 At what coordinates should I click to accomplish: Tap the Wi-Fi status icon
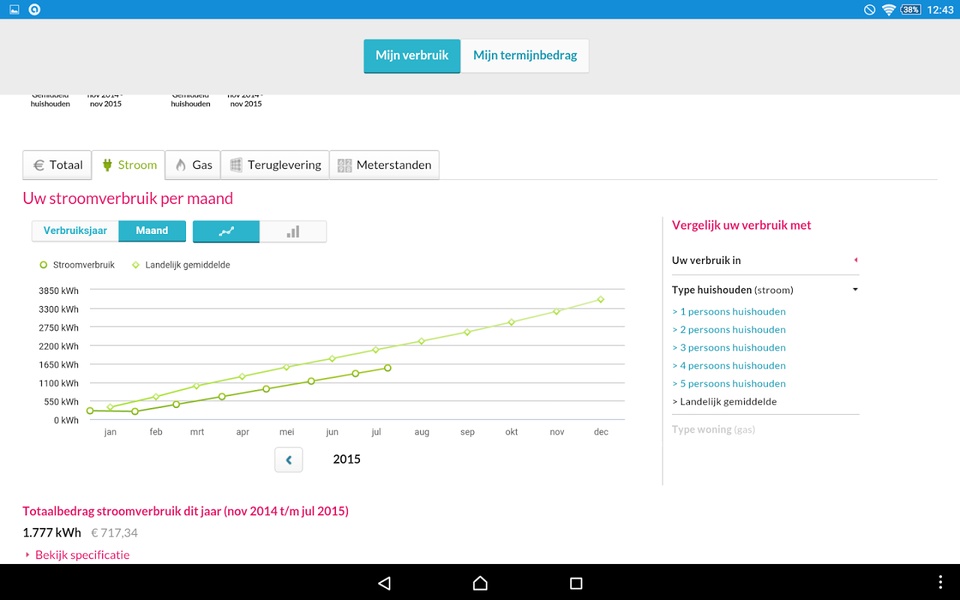tap(888, 10)
